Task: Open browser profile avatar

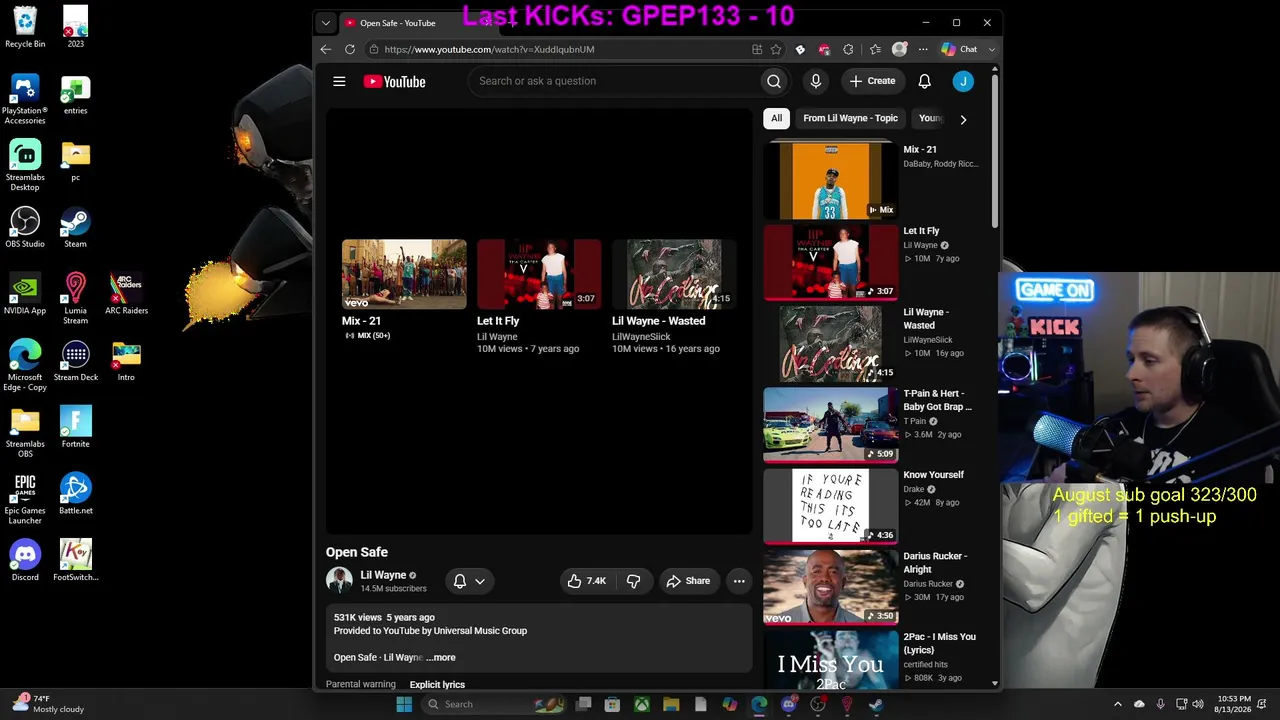Action: (x=900, y=49)
